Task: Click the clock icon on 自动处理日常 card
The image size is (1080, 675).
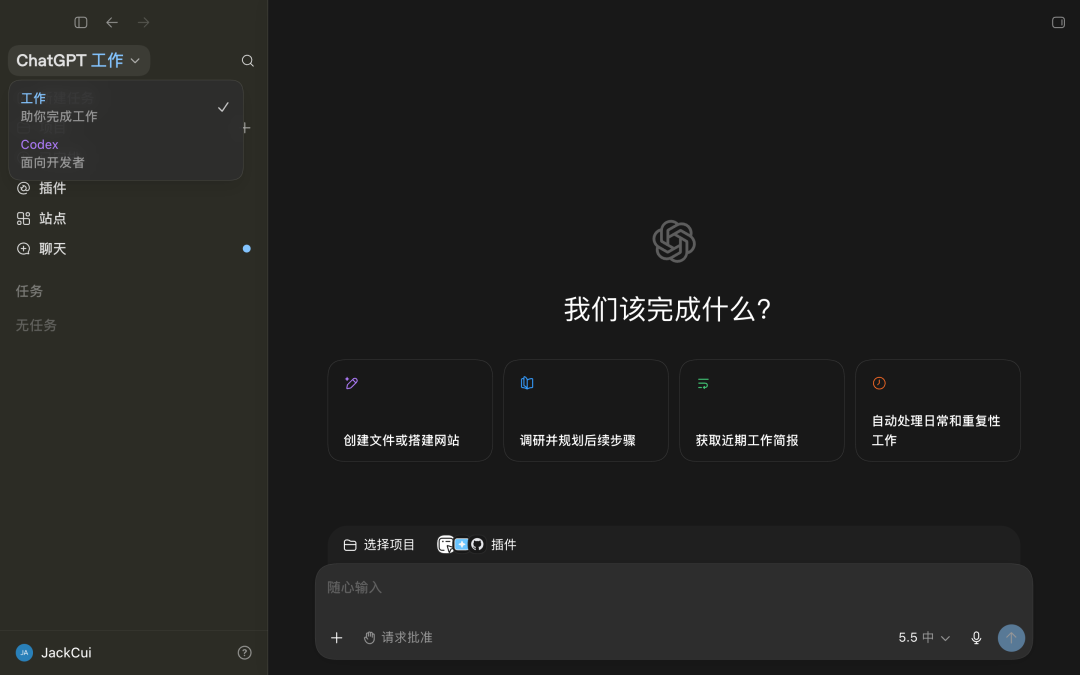Action: click(x=879, y=383)
